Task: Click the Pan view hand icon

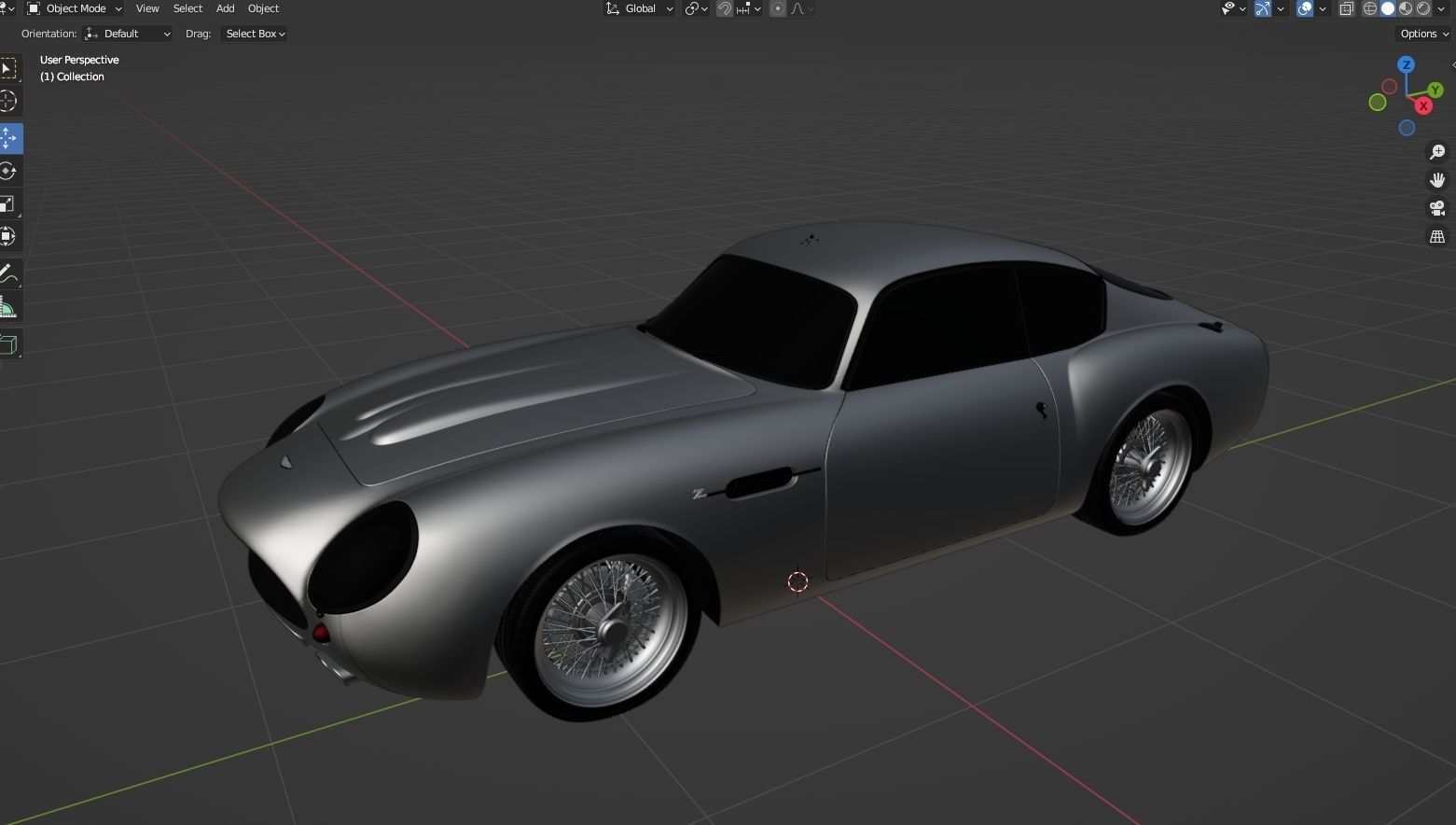Action: (1437, 179)
